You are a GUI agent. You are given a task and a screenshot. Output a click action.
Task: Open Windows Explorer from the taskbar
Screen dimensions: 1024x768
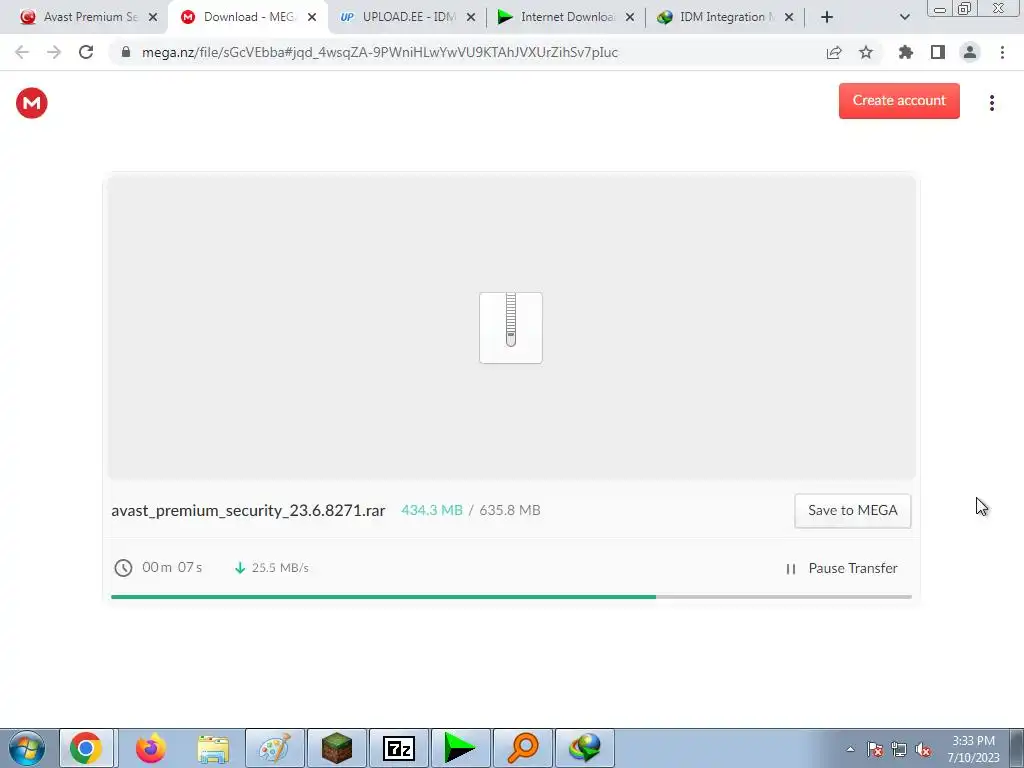tap(213, 748)
